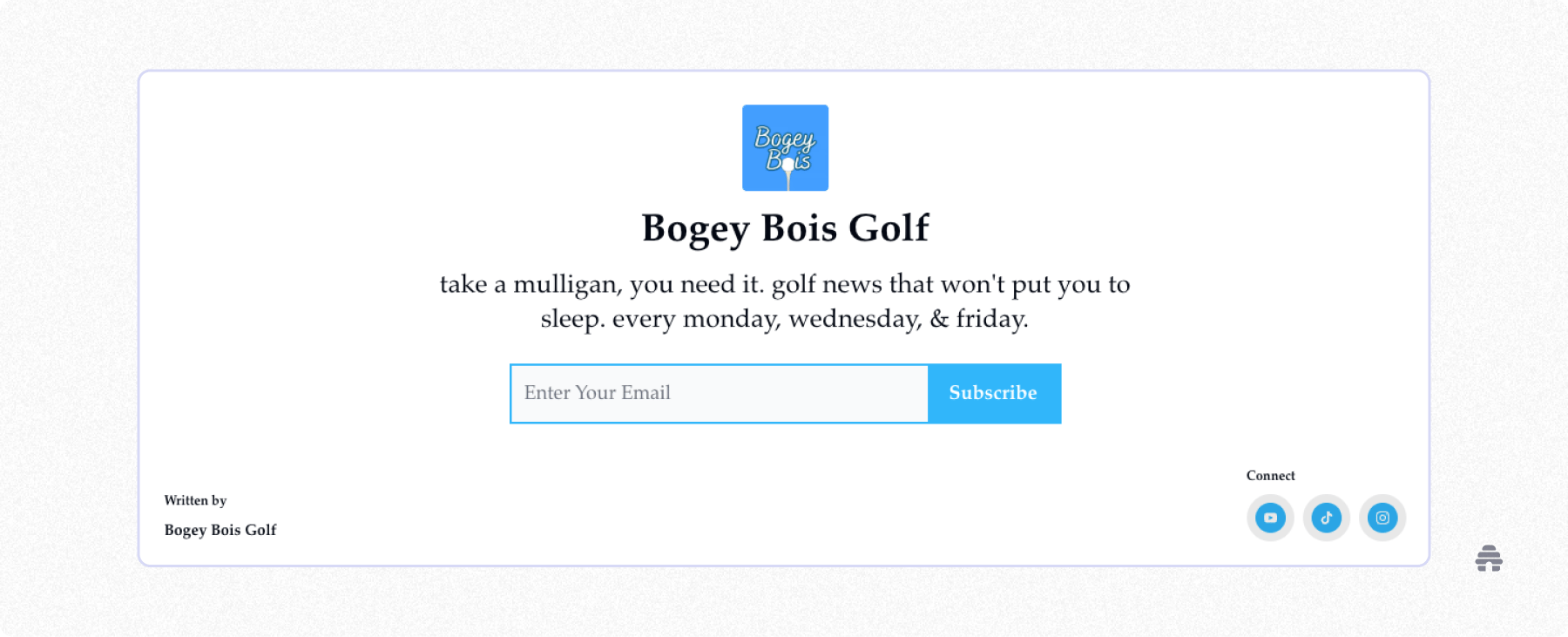The width and height of the screenshot is (1568, 637).
Task: Open the Bogey Bois Golf author link
Action: point(220,530)
